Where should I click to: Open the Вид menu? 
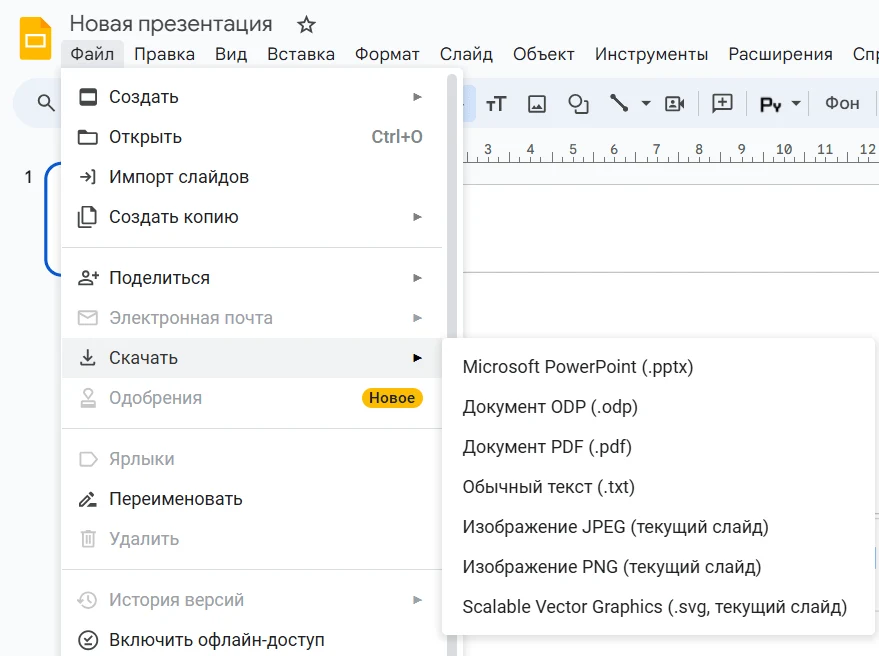[x=231, y=54]
